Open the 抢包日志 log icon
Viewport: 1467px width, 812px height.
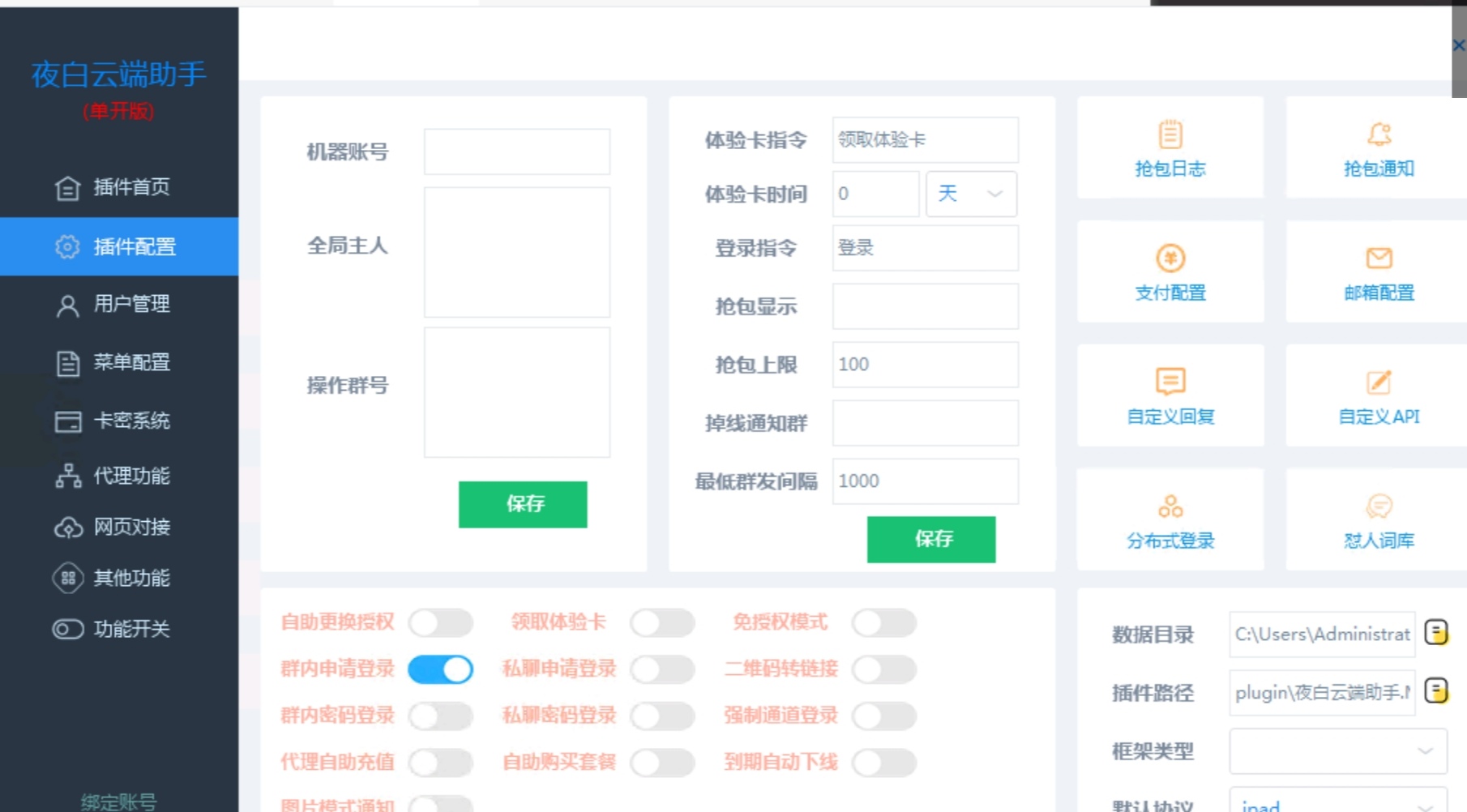pyautogui.click(x=1170, y=135)
